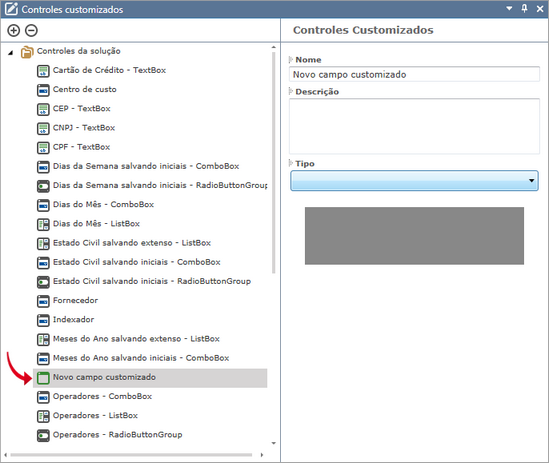The height and width of the screenshot is (463, 549).
Task: Select Operadores - ListBox item
Action: click(x=95, y=416)
